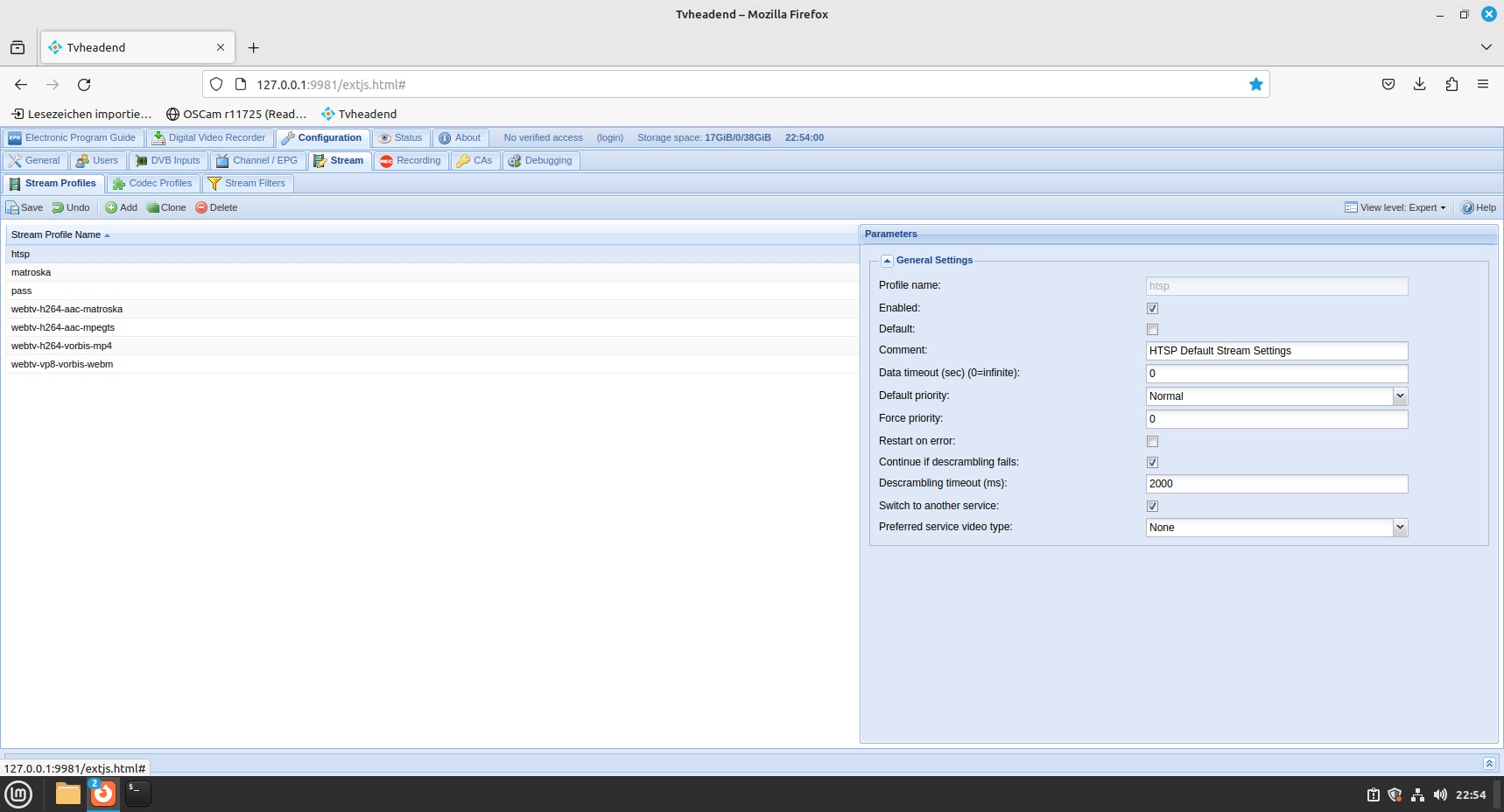Click the Comment input field

click(1276, 351)
